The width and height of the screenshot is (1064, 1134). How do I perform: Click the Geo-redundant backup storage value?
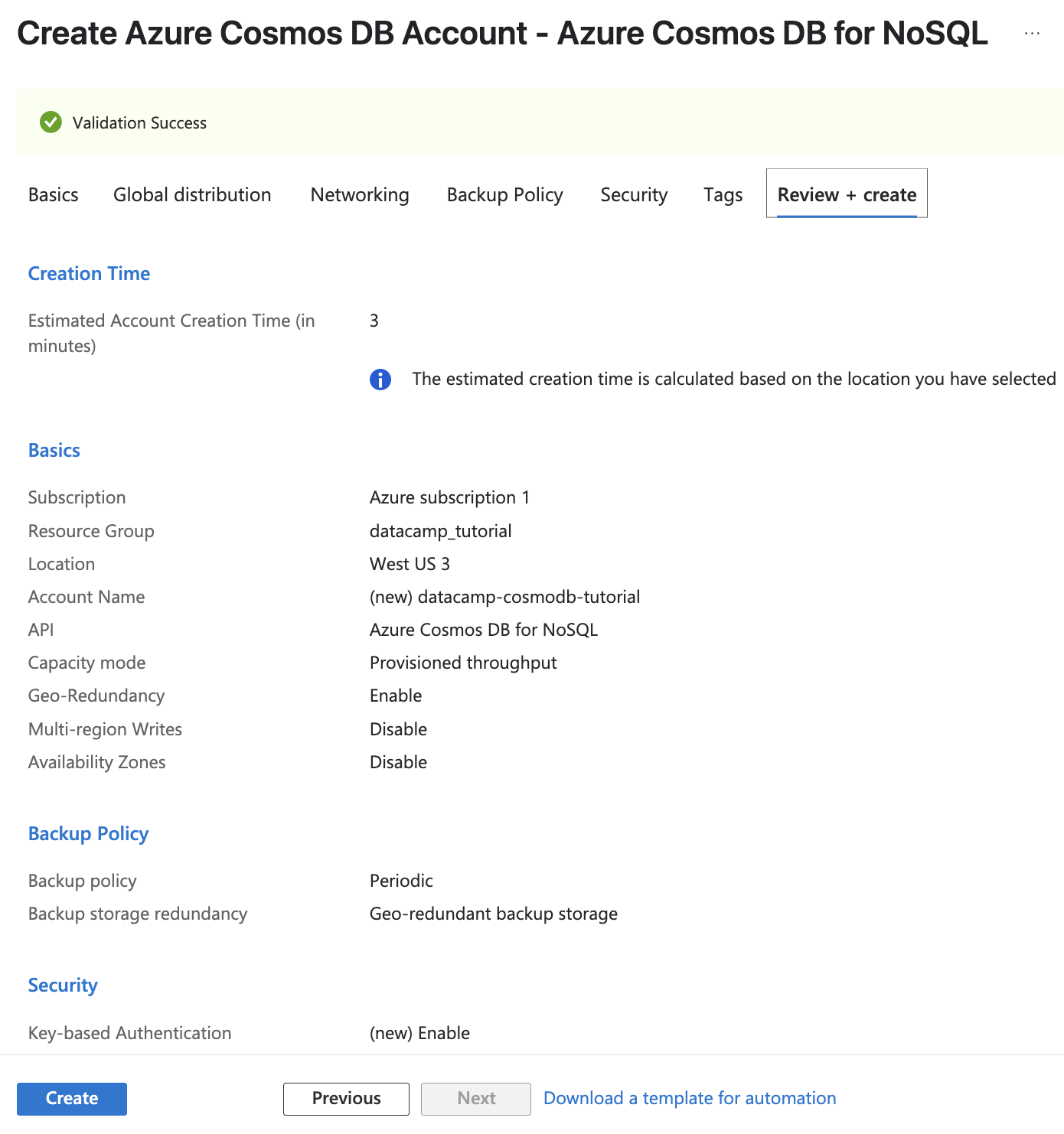click(x=494, y=914)
